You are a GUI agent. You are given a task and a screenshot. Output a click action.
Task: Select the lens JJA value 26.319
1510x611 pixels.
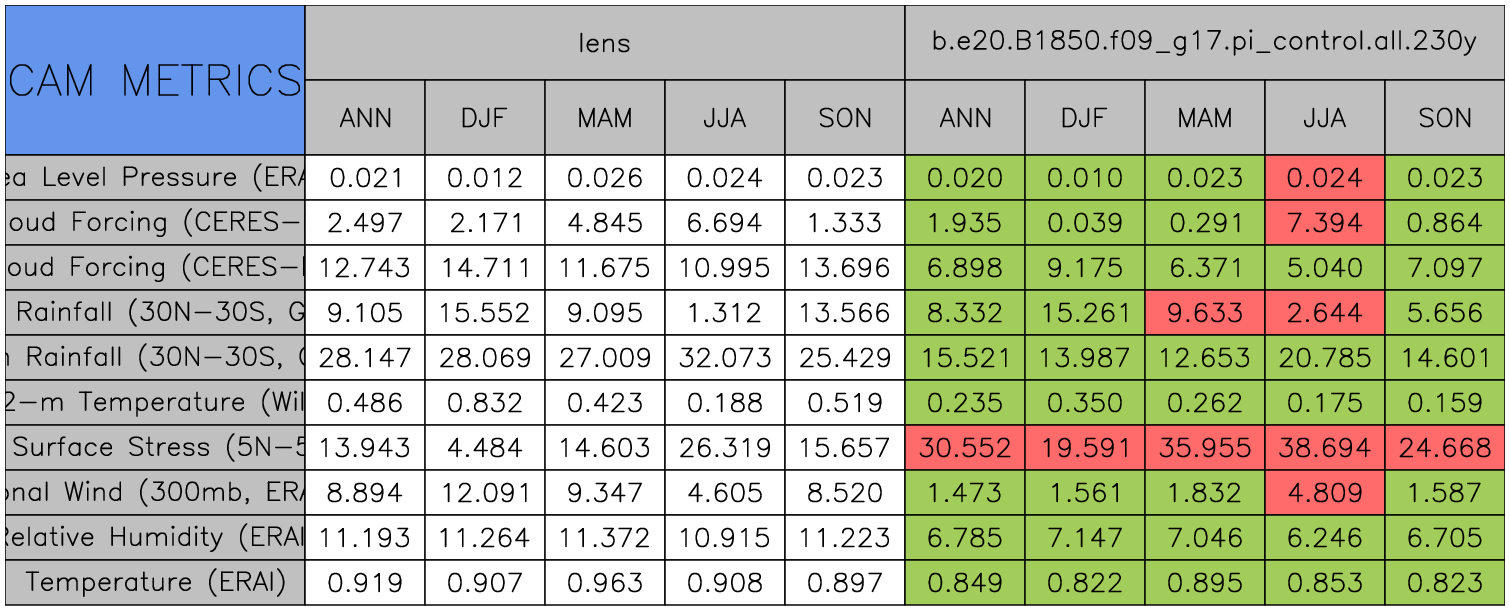724,448
